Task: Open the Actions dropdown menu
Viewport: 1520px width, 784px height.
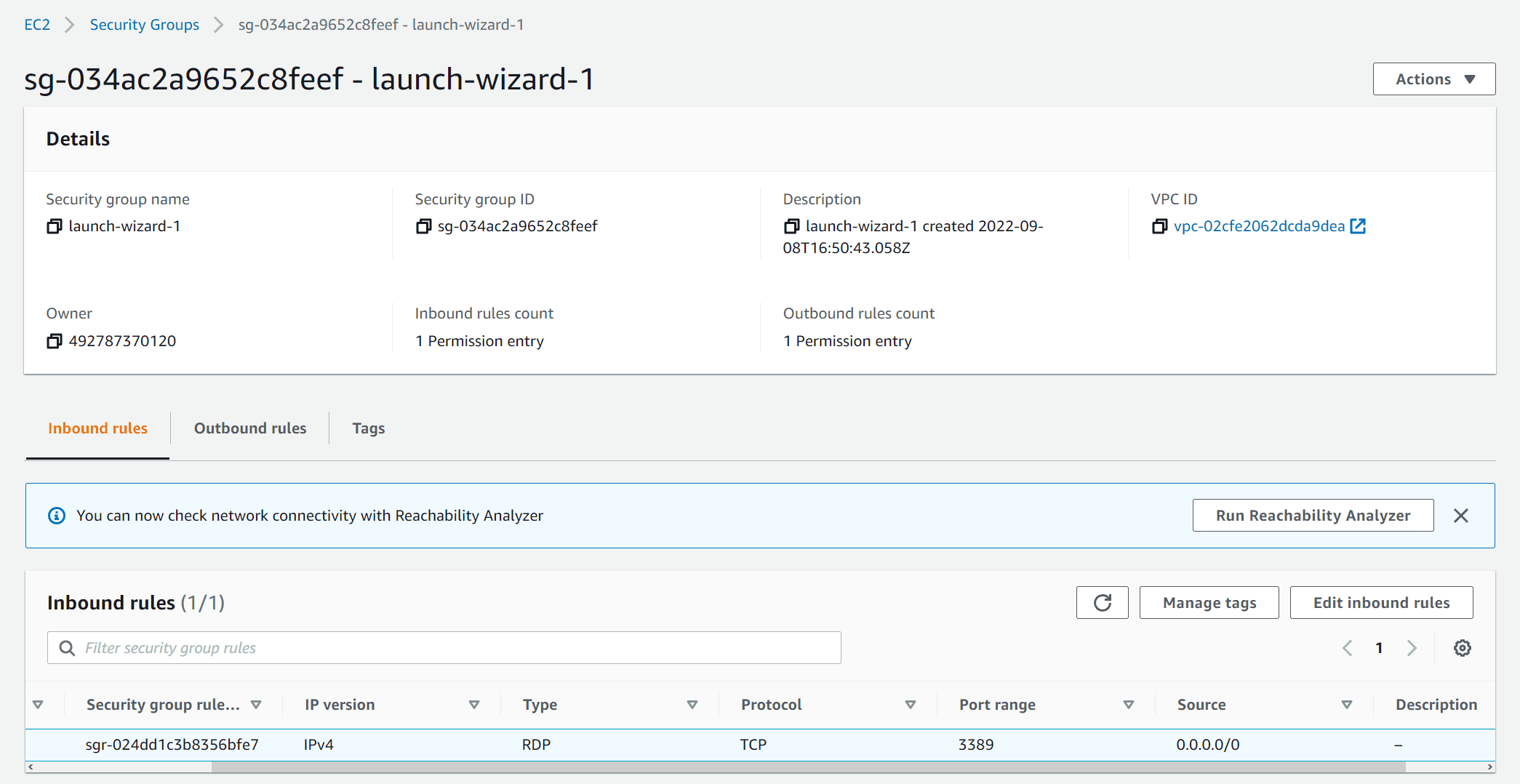Action: click(1433, 79)
